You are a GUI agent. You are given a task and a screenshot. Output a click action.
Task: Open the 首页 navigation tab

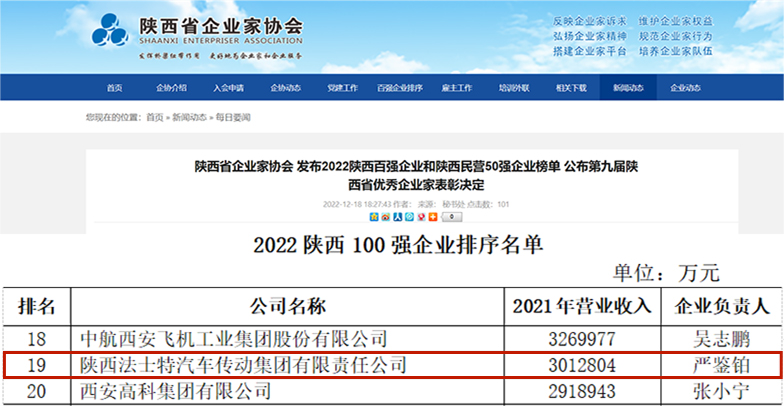(115, 88)
